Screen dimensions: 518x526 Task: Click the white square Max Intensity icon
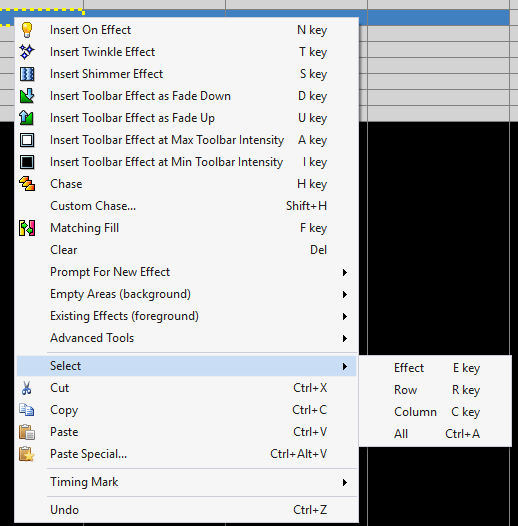pyautogui.click(x=27, y=140)
